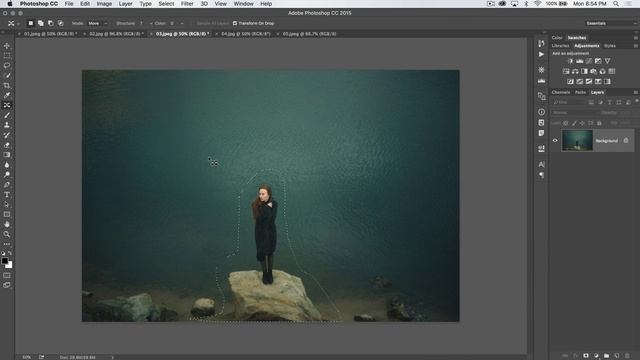The height and width of the screenshot is (360, 640).
Task: Add a Vibrance adjustment
Action: [607, 61]
